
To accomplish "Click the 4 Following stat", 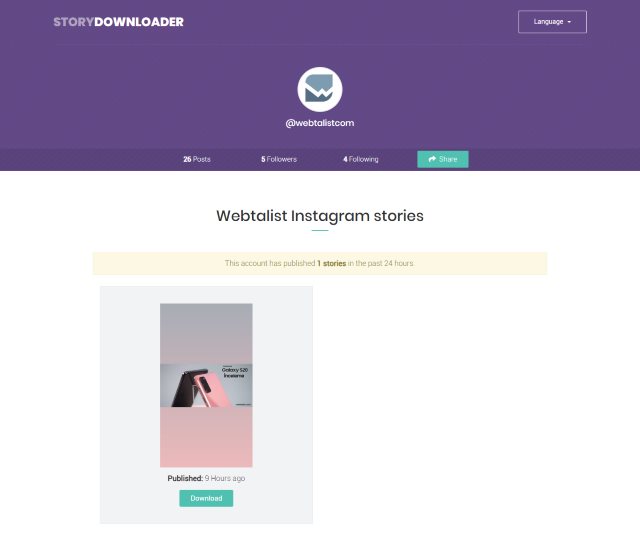I will click(x=361, y=159).
